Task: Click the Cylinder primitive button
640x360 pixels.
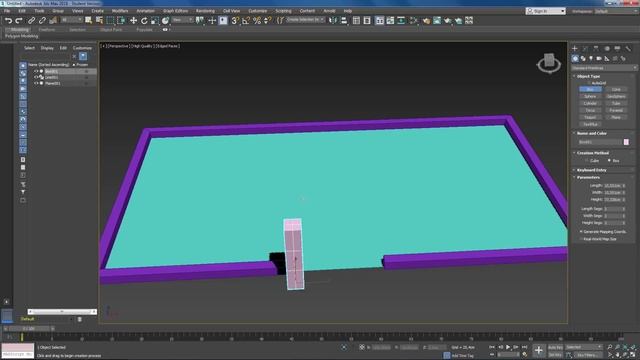Action: pyautogui.click(x=590, y=103)
